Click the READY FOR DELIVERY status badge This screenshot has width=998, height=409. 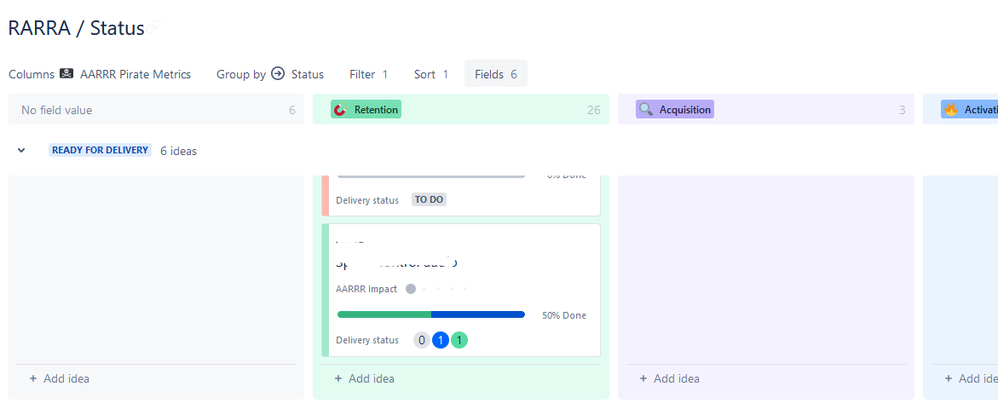pyautogui.click(x=101, y=150)
